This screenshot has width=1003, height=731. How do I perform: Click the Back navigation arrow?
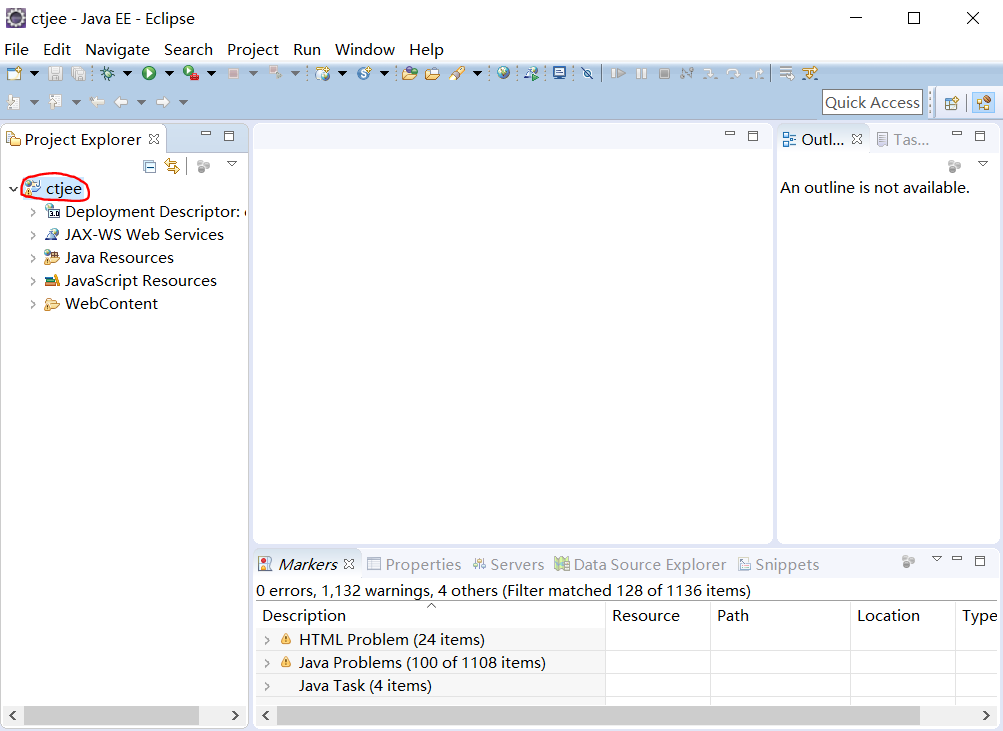121,102
